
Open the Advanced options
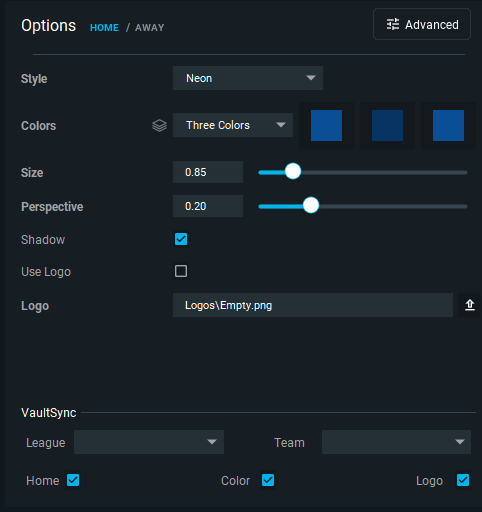[x=422, y=24]
